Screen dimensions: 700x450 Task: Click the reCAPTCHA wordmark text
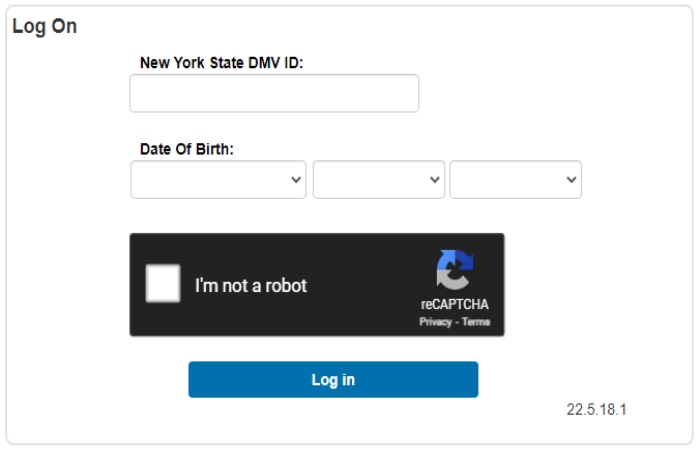point(454,304)
